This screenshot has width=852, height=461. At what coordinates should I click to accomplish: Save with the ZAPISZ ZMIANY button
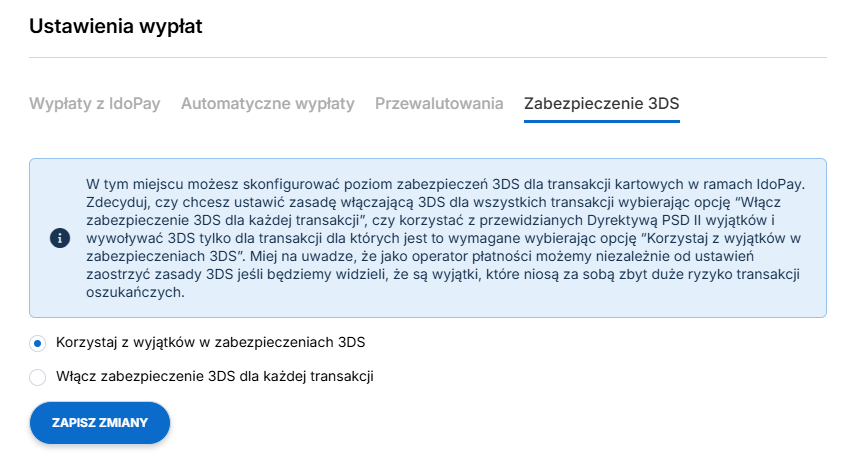[x=99, y=422]
